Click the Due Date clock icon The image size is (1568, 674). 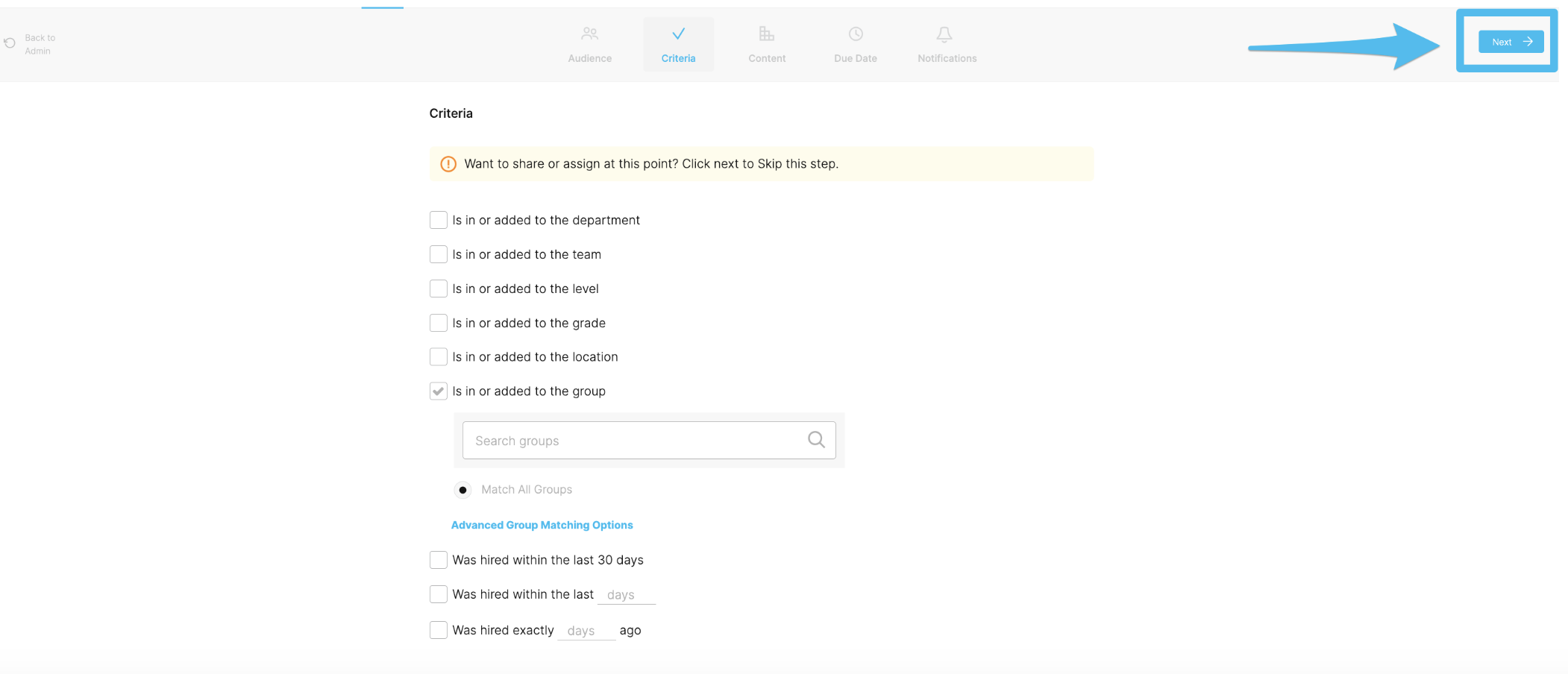856,34
